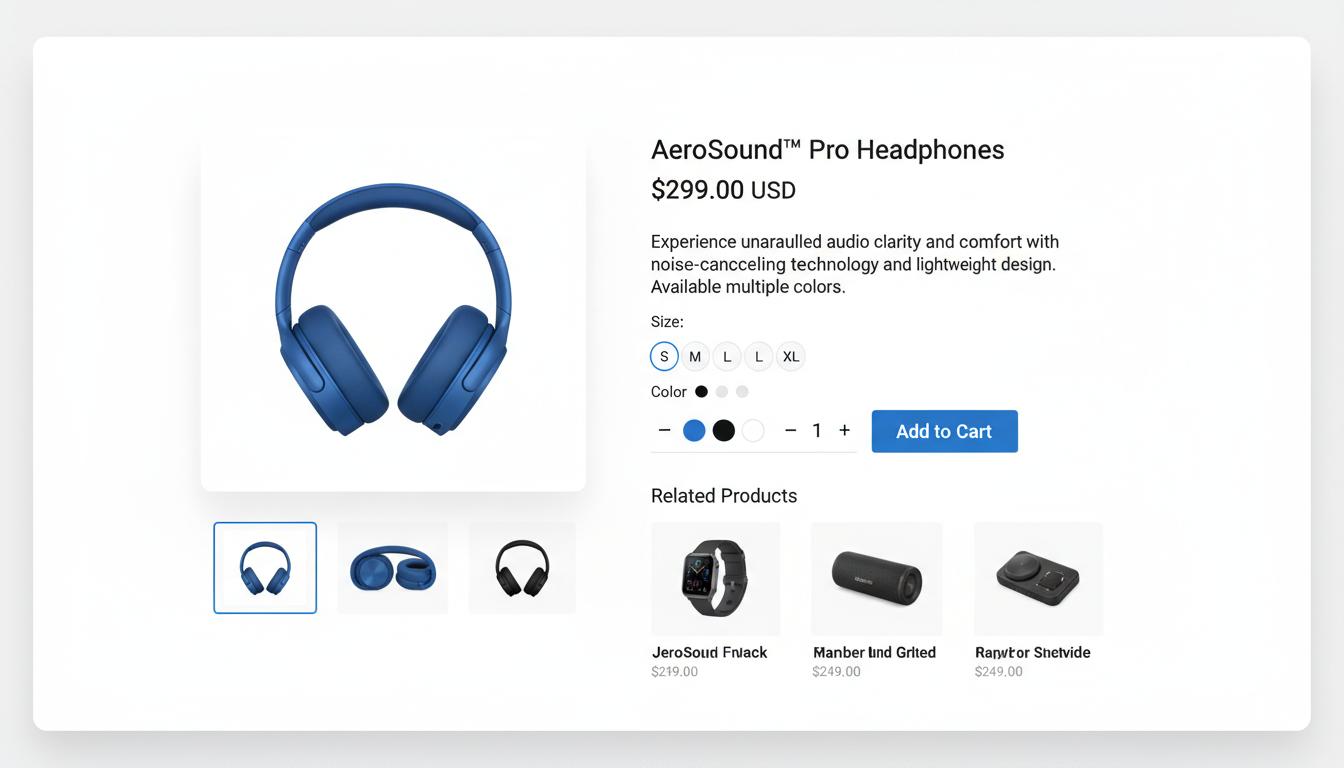Open cylindrical speaker related product image
1344x768 pixels.
pyautogui.click(x=877, y=578)
